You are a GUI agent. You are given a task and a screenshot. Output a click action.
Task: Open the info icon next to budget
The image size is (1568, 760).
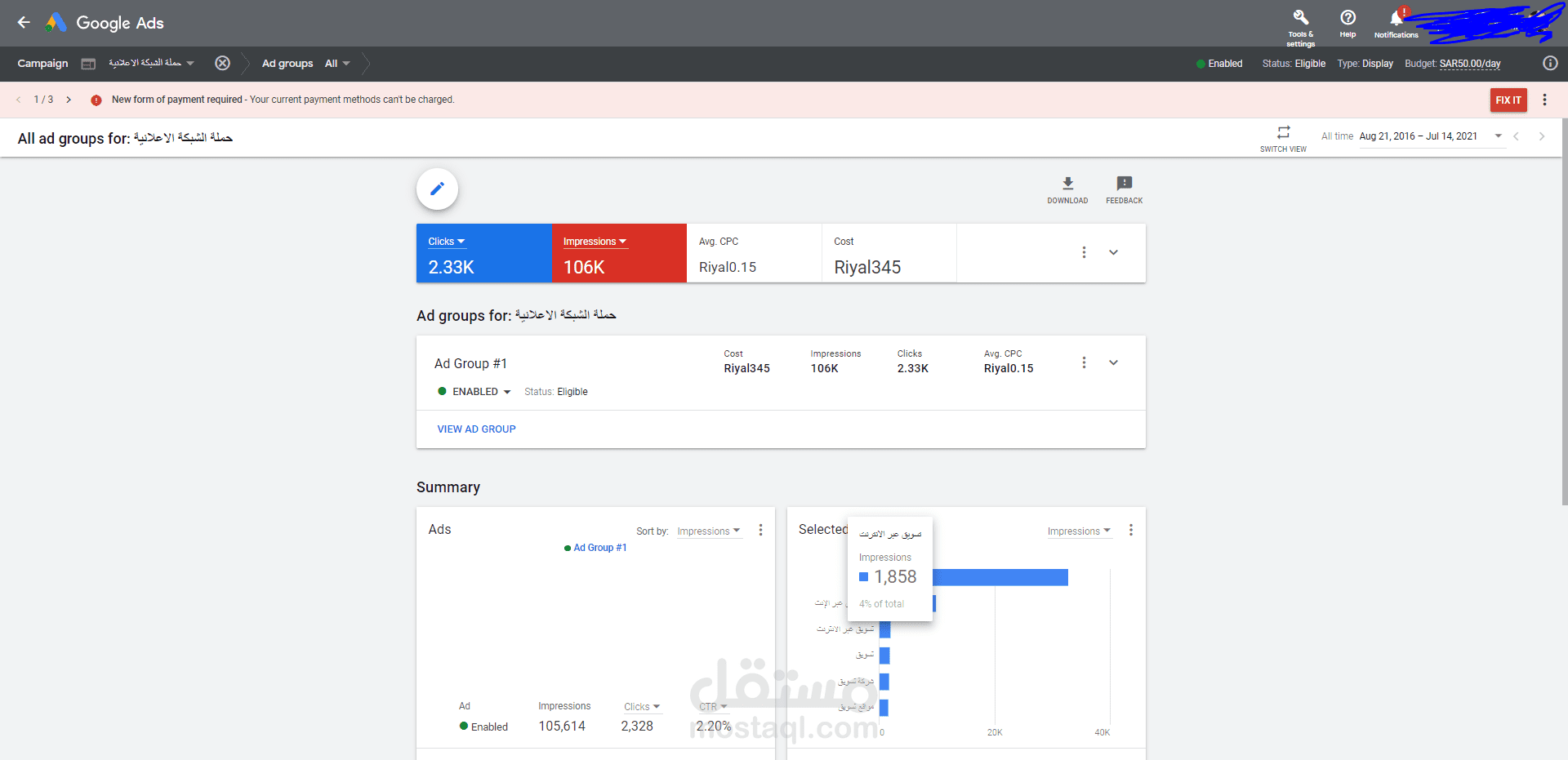(1550, 64)
